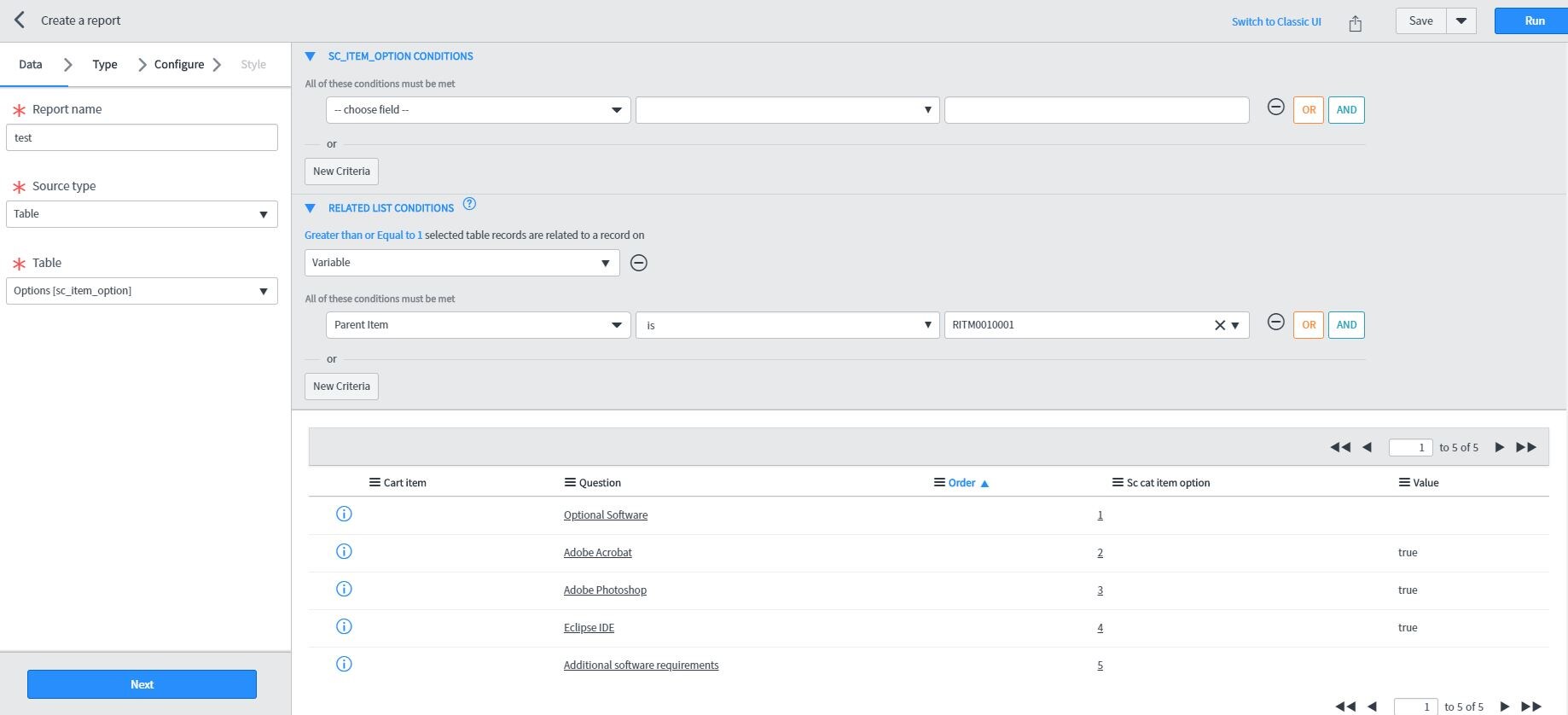Go to last page in top pager
Viewport: 1568px width, 715px height.
1526,447
